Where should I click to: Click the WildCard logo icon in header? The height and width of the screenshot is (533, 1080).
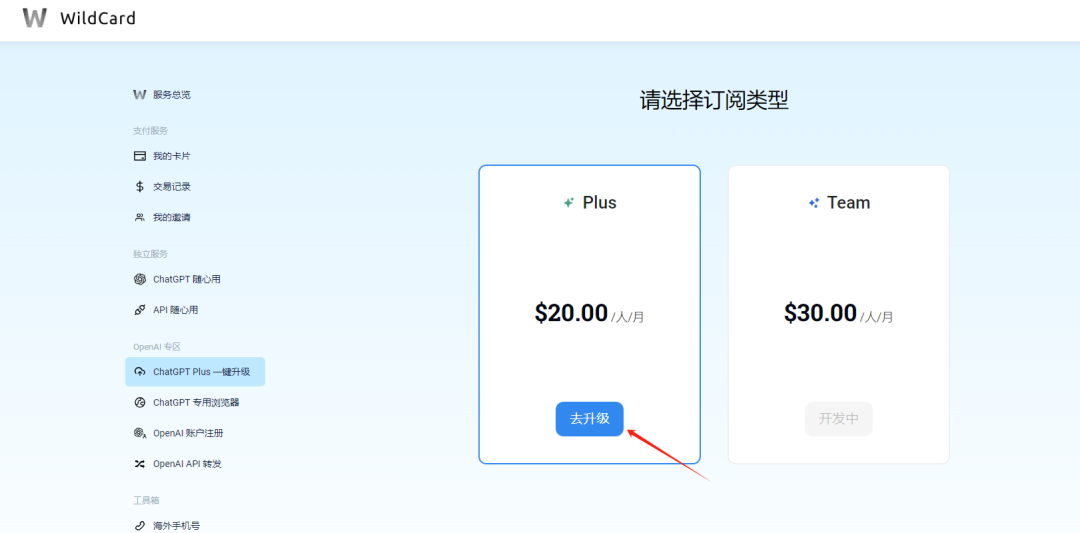(35, 18)
